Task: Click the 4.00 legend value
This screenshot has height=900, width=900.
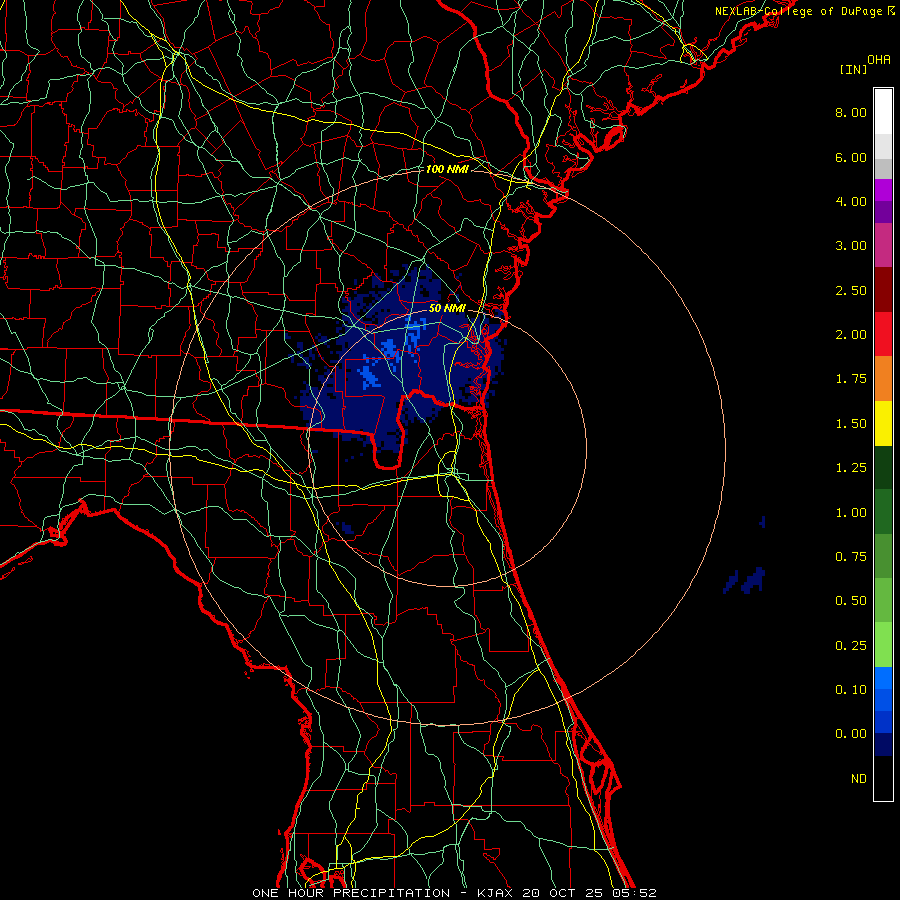Action: click(851, 201)
